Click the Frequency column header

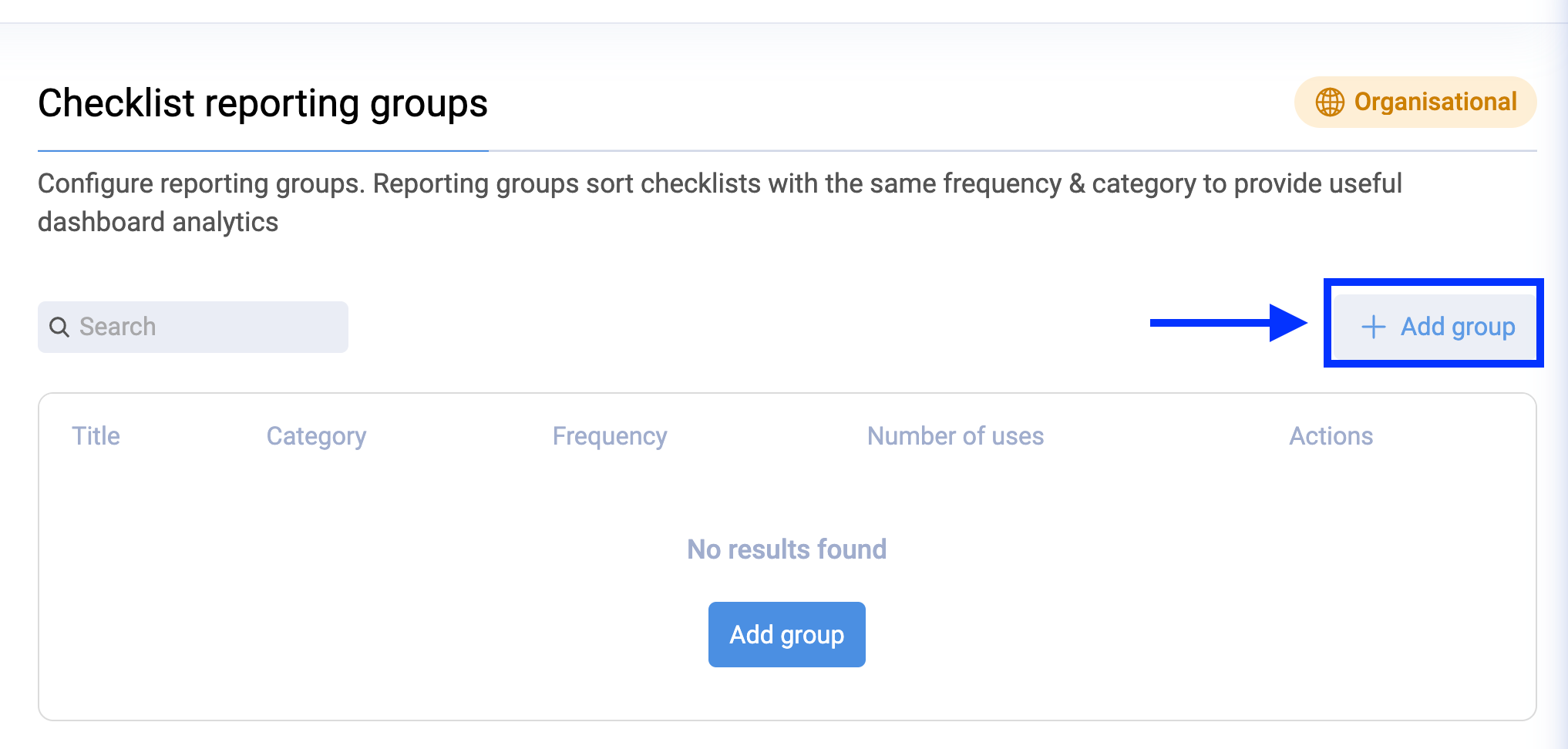610,435
